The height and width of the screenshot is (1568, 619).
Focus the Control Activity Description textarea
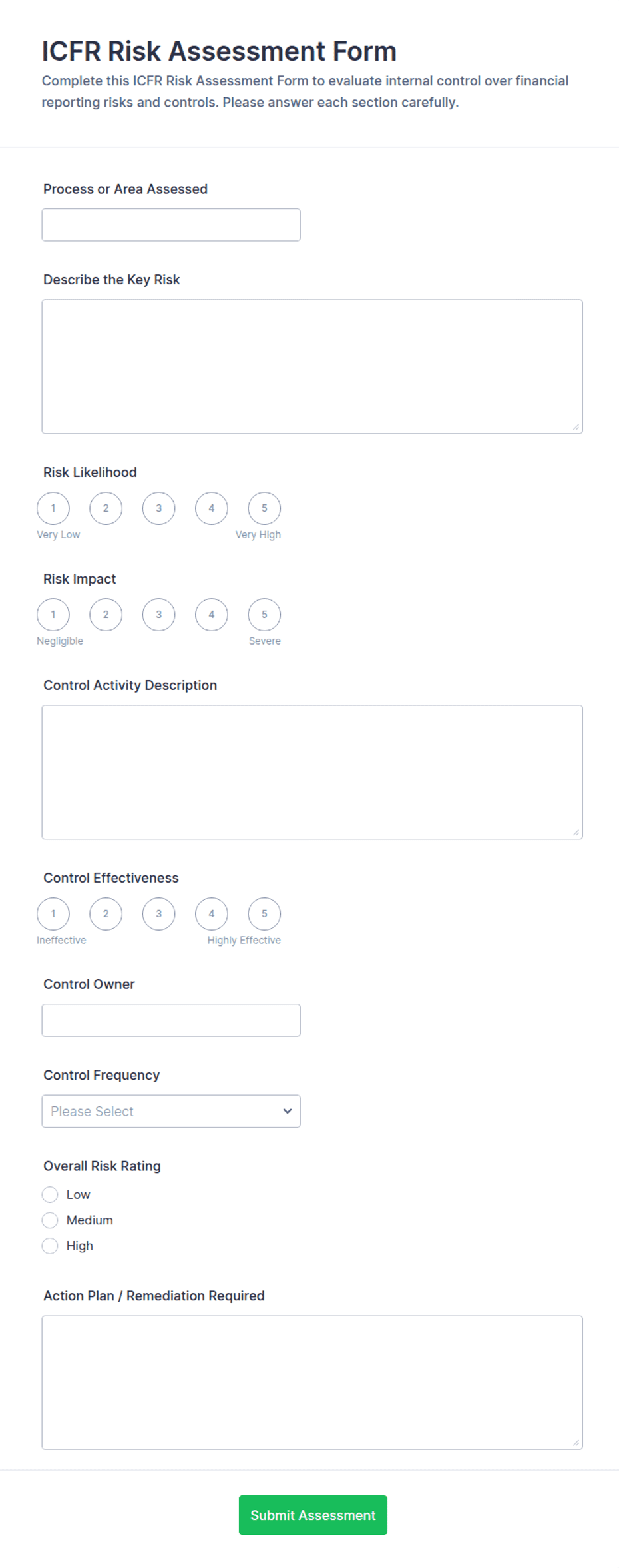click(x=312, y=772)
